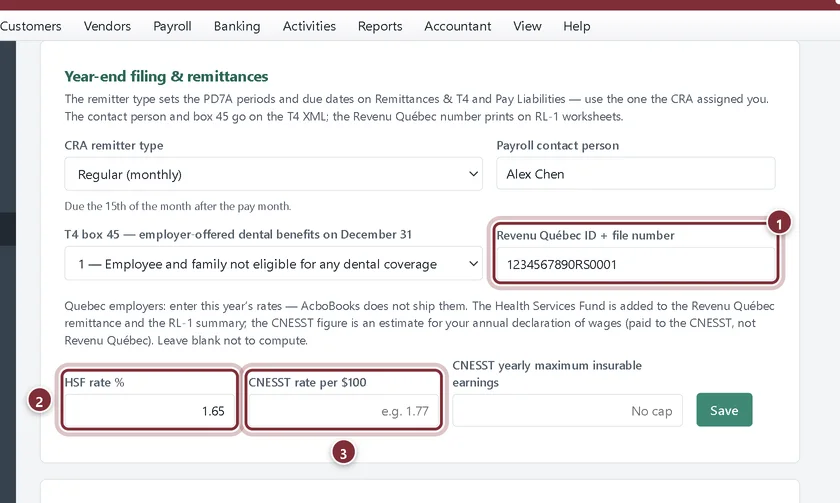Focus the CNESST rate per $100 field
Image resolution: width=840 pixels, height=503 pixels.
point(343,411)
